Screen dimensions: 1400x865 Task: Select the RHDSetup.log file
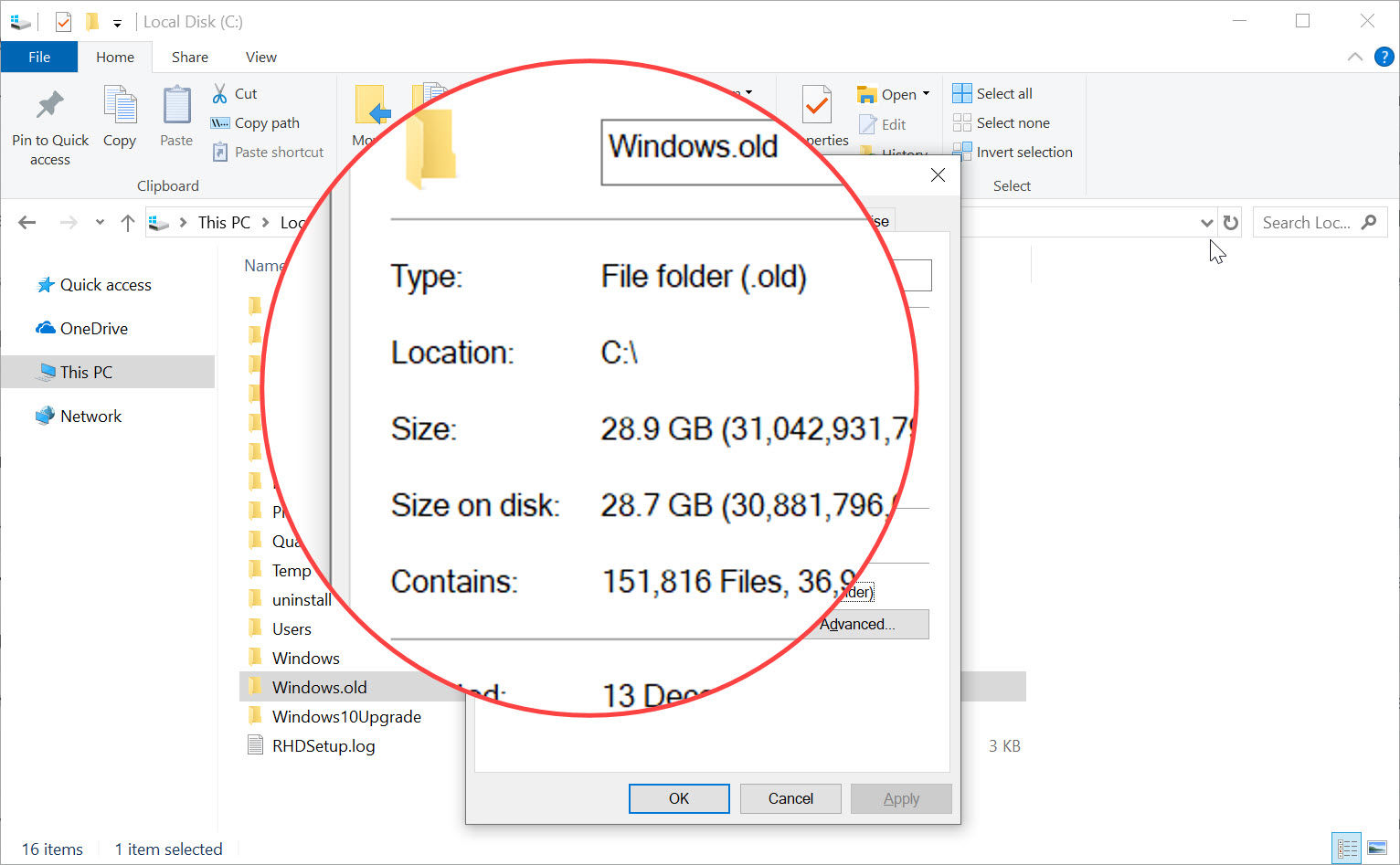323,746
